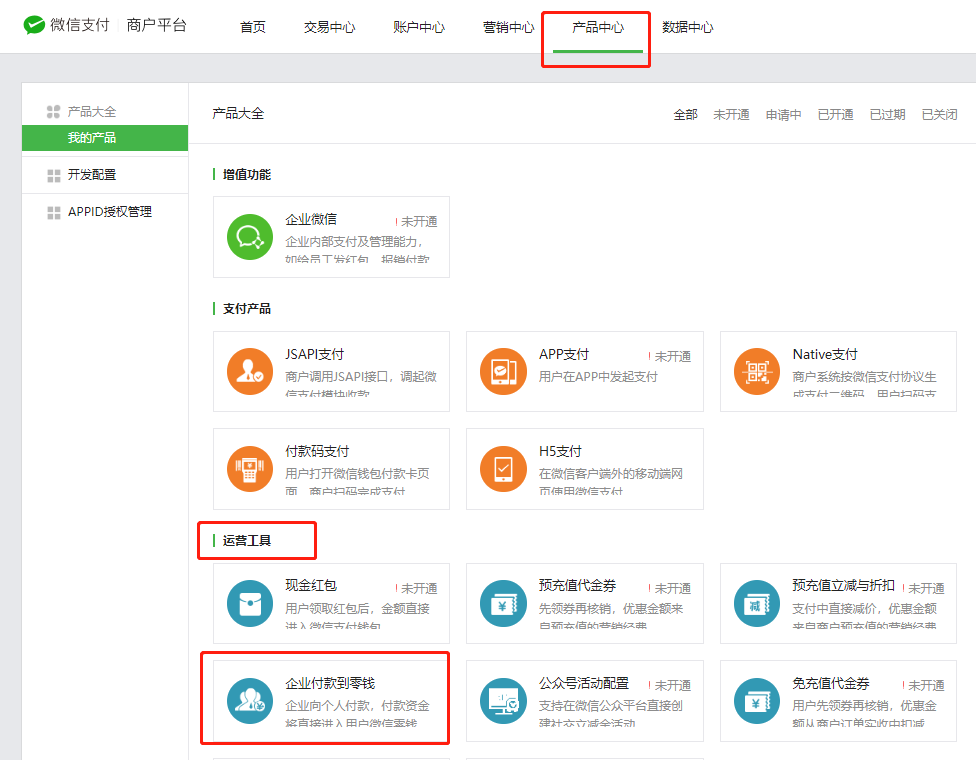Click the 产品大全 sidebar dots icon
976x760 pixels.
(x=54, y=111)
